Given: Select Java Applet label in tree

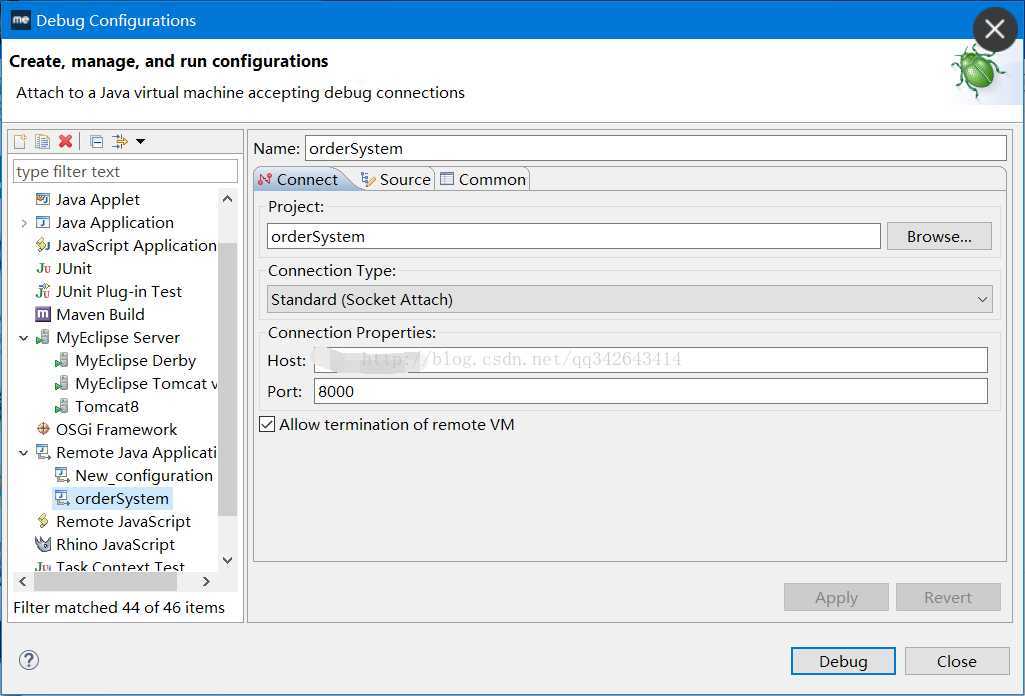Looking at the screenshot, I should coord(97,199).
